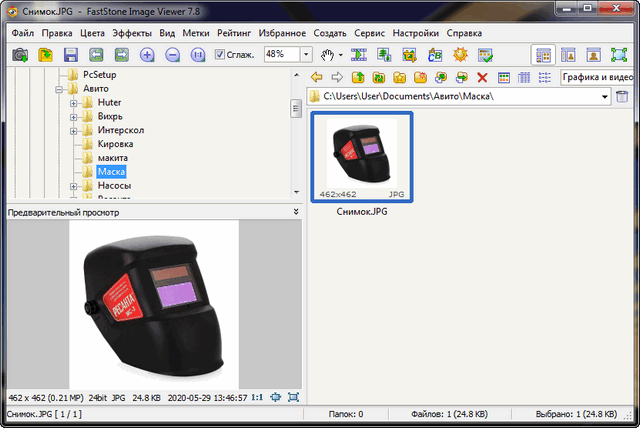Viewport: 640px width, 428px height.
Task: Open the Создать menu
Action: pyautogui.click(x=330, y=33)
